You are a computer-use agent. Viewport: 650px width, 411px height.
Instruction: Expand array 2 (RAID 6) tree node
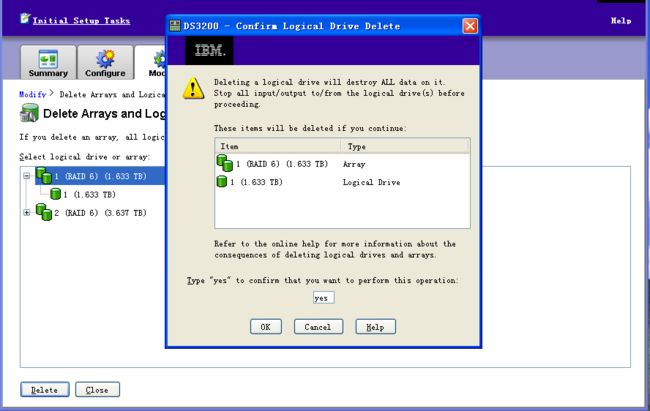click(27, 212)
